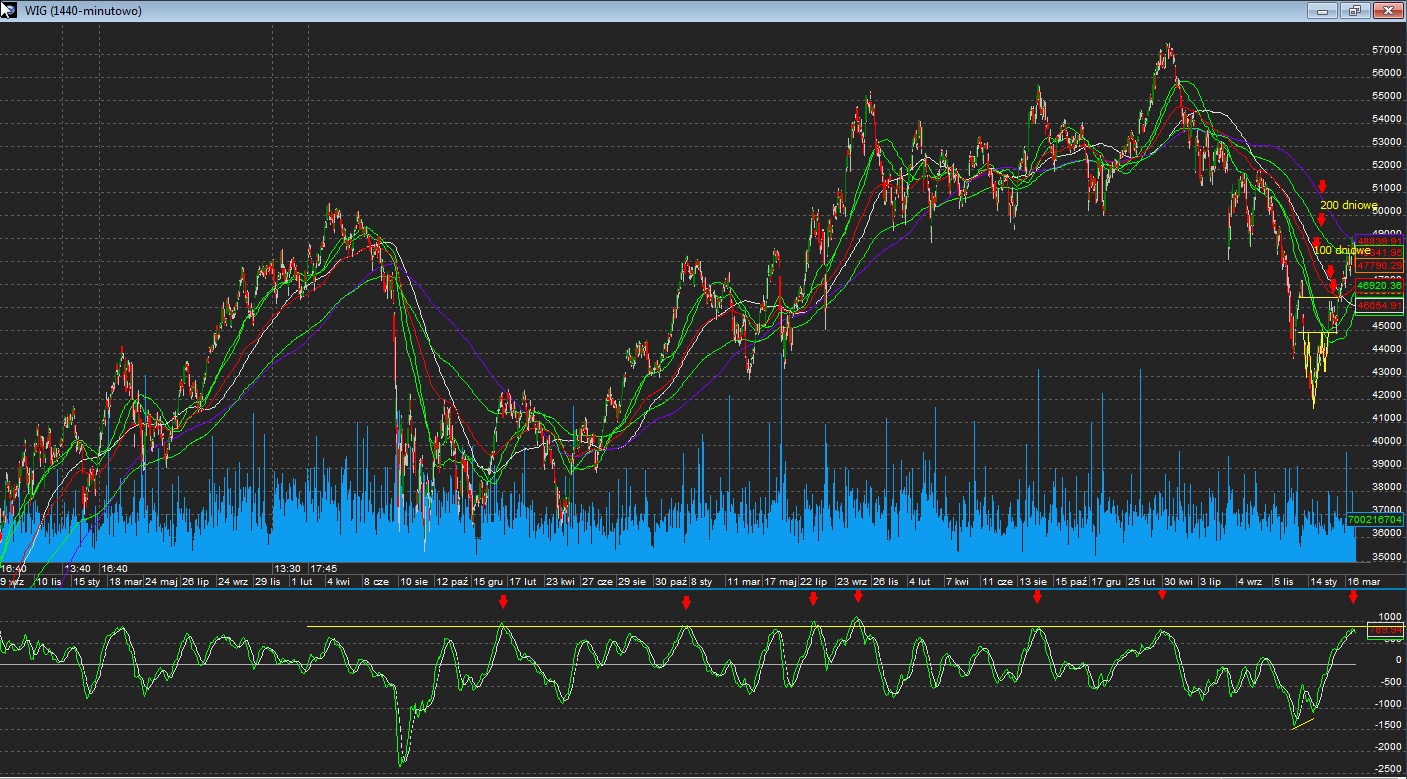
Task: Click the purple 48839.91 price label
Action: pyautogui.click(x=1379, y=241)
